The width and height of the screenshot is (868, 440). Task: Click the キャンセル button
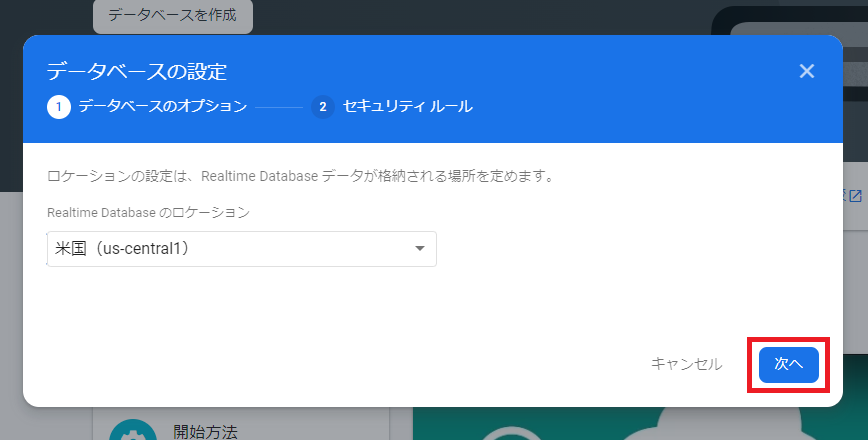pyautogui.click(x=686, y=364)
